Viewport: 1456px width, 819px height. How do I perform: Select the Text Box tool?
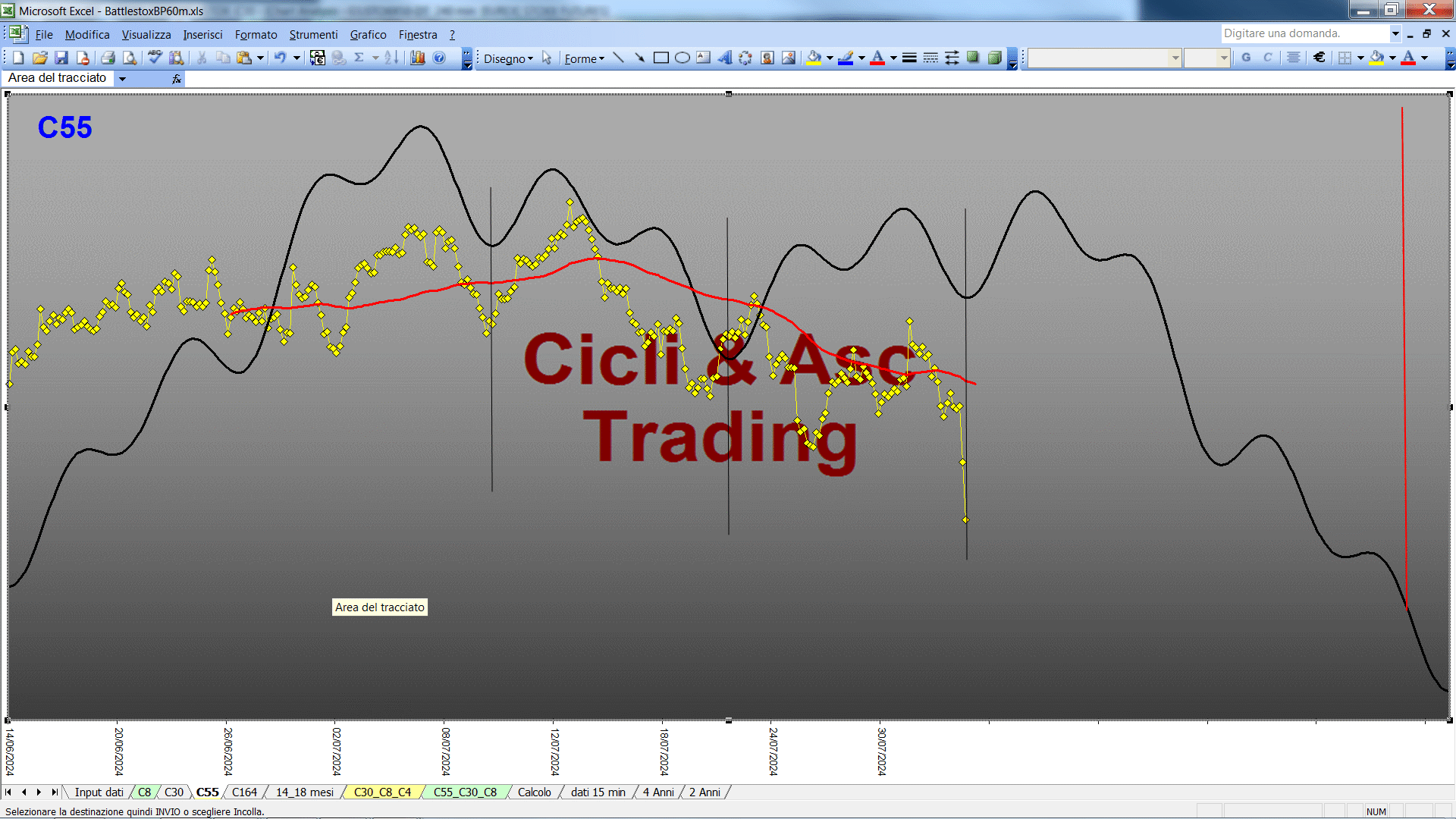pos(704,58)
